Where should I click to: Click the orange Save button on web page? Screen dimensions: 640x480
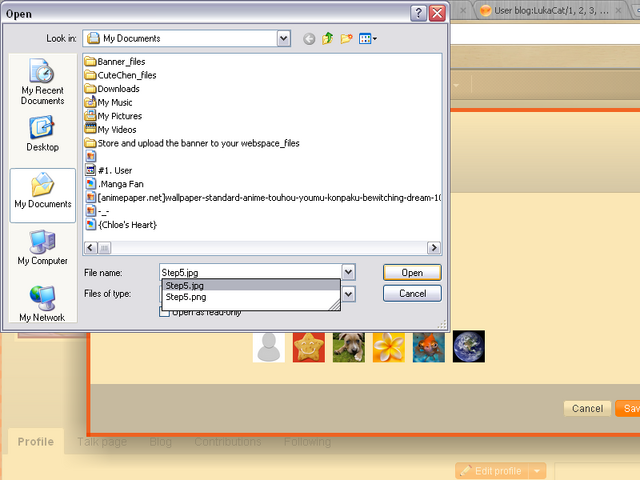(628, 409)
